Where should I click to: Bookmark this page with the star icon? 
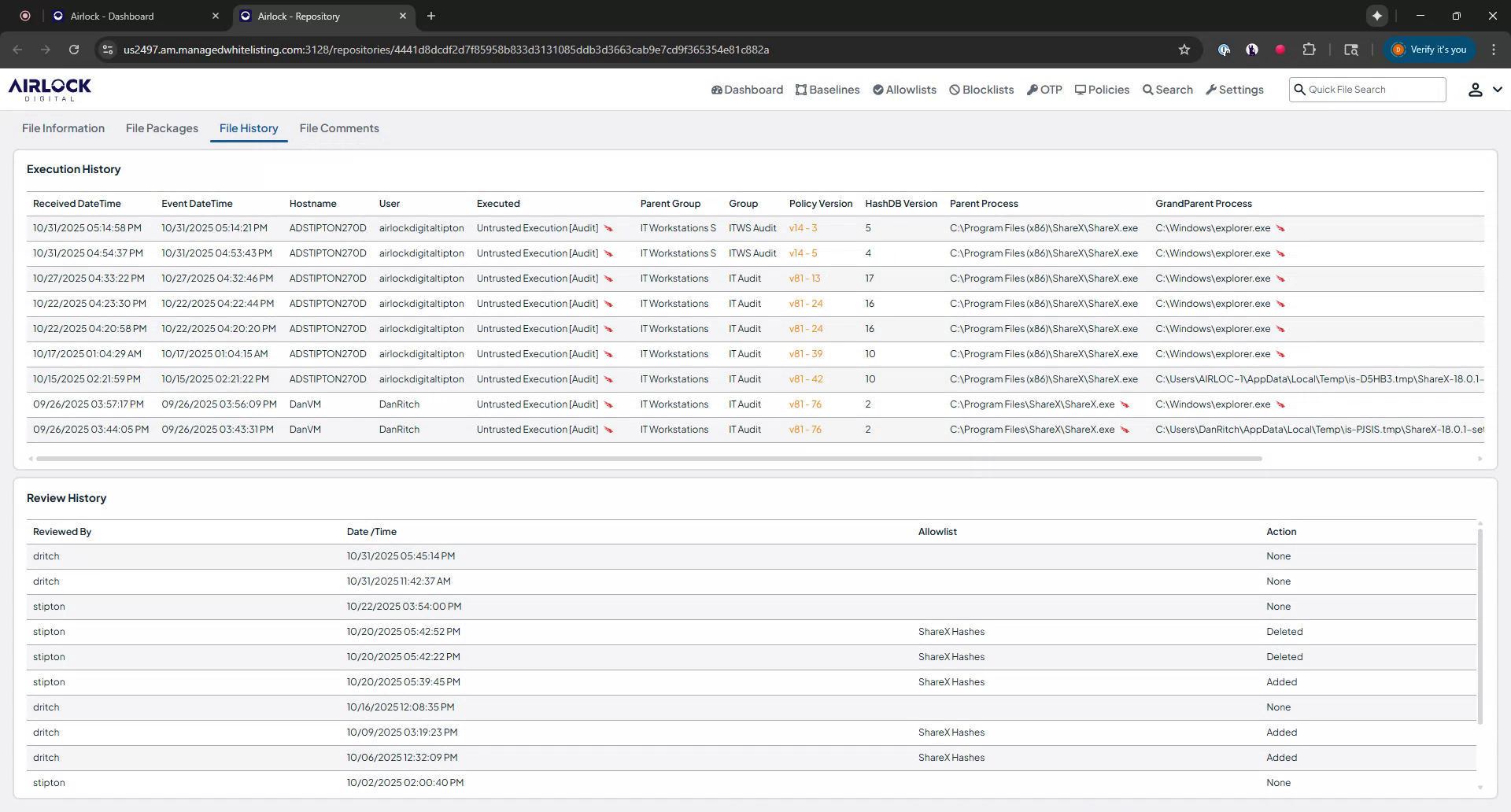coord(1184,49)
